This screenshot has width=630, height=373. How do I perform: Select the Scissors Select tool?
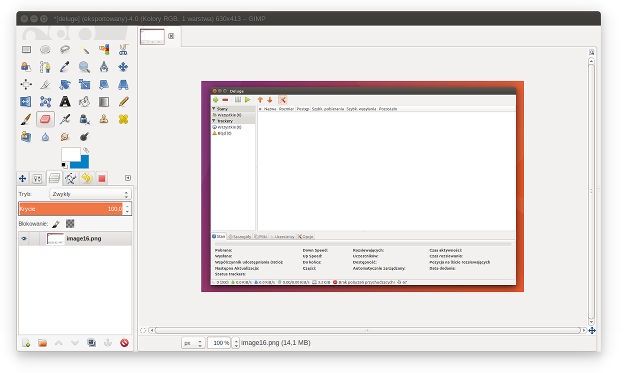click(x=123, y=49)
